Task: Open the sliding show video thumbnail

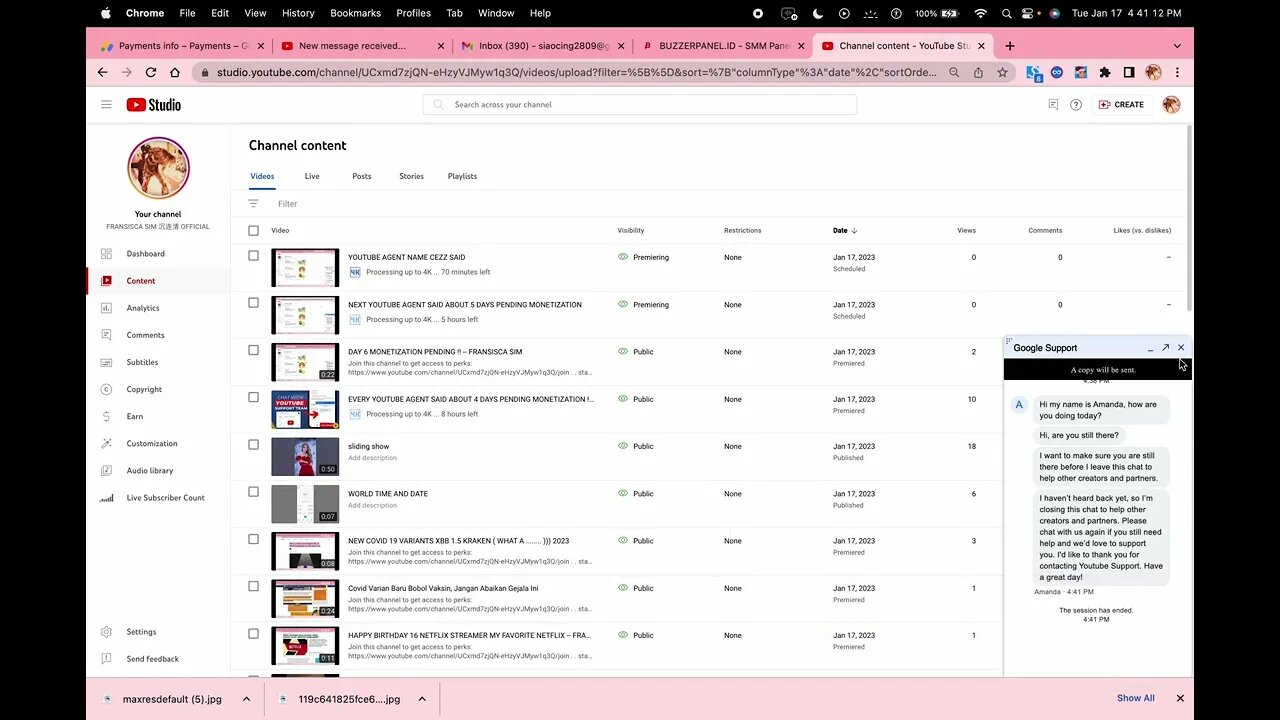Action: (305, 456)
